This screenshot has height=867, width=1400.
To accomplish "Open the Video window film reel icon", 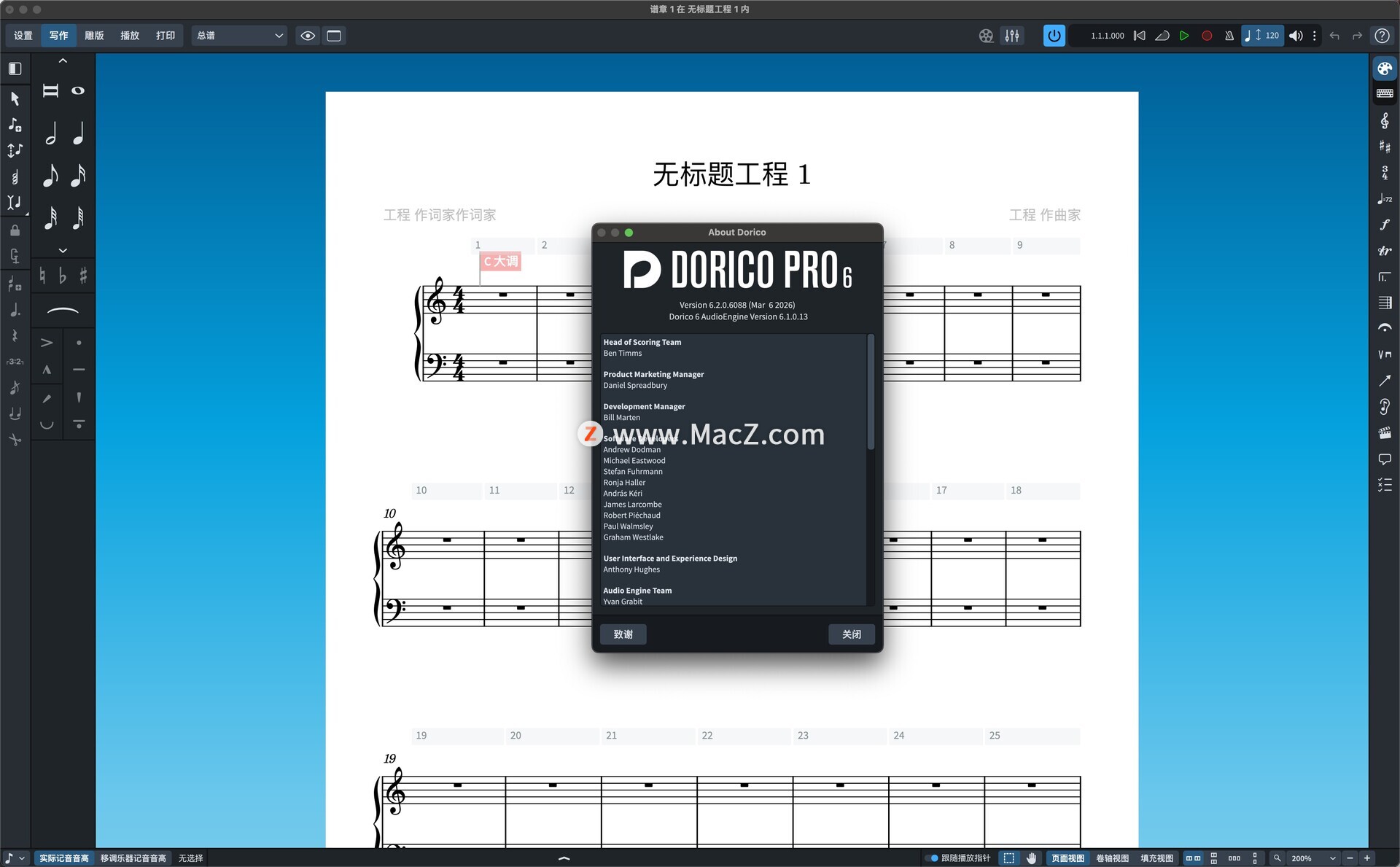I will [x=986, y=36].
